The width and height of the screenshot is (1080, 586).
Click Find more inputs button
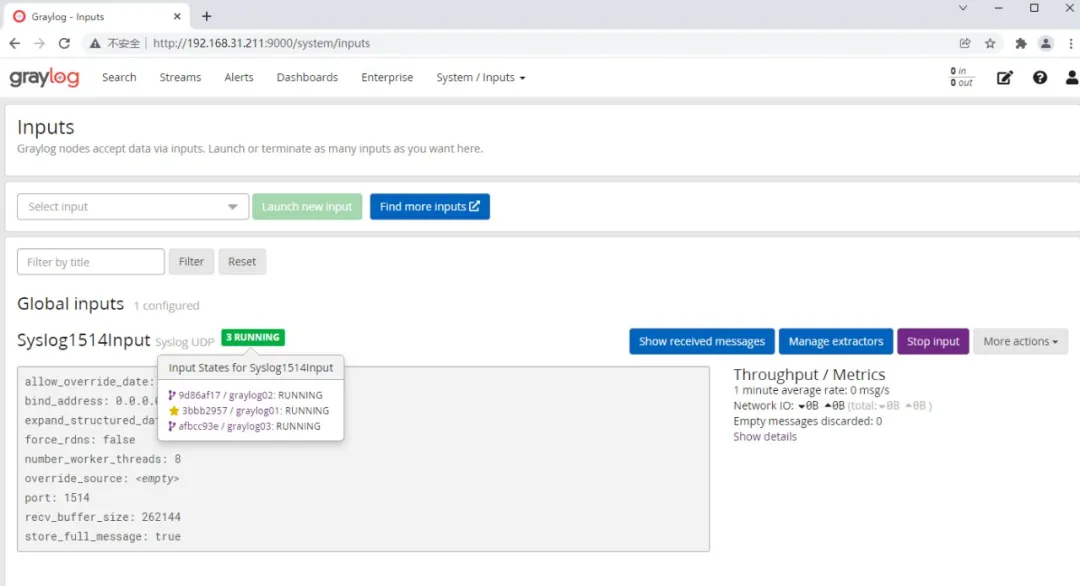click(x=430, y=207)
